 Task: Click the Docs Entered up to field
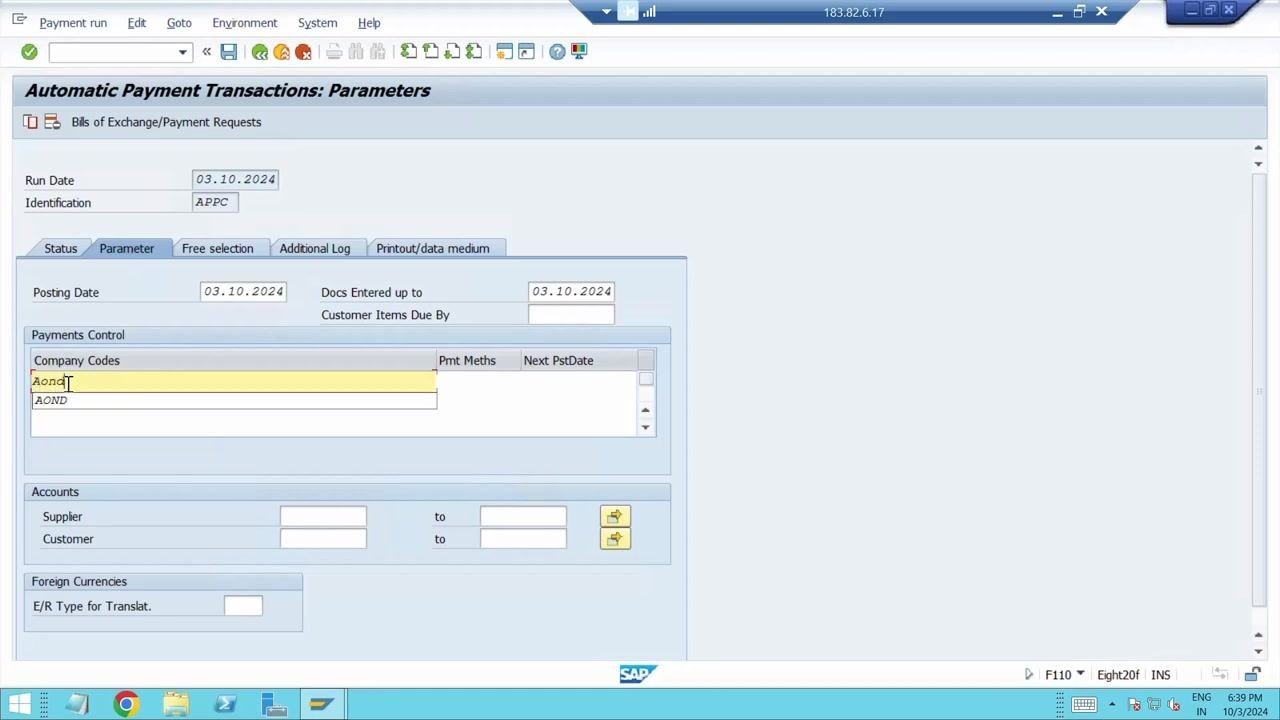[571, 292]
